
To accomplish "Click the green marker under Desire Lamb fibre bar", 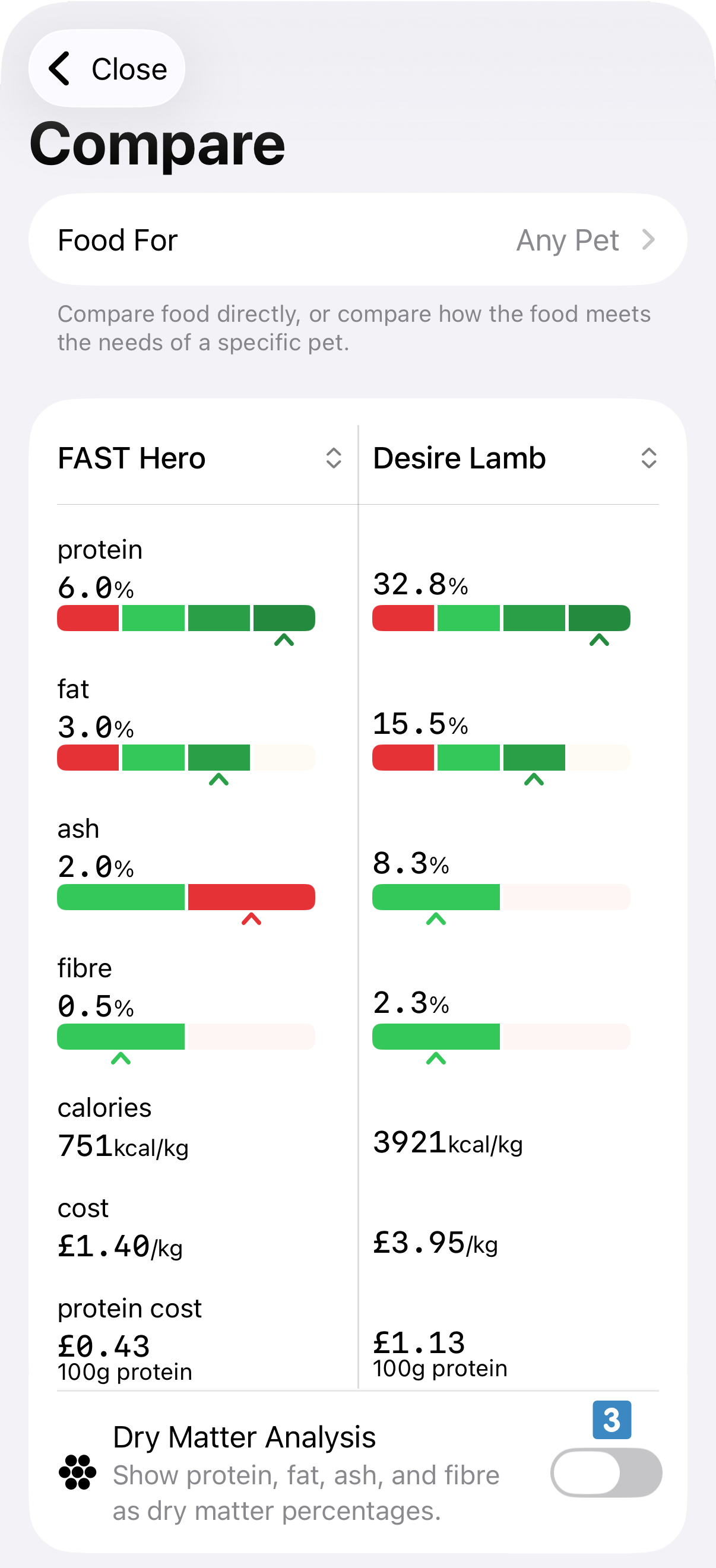I will [x=436, y=1059].
